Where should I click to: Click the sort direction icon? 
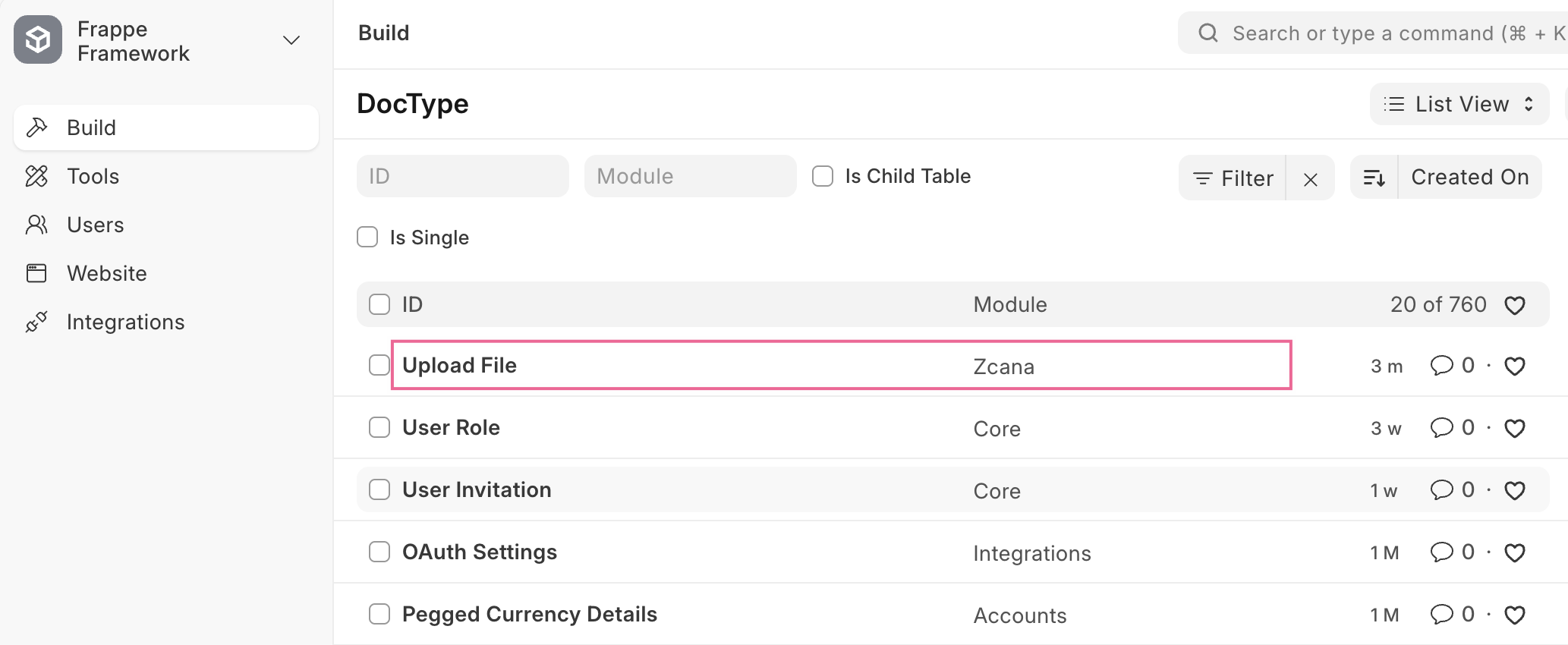tap(1374, 178)
